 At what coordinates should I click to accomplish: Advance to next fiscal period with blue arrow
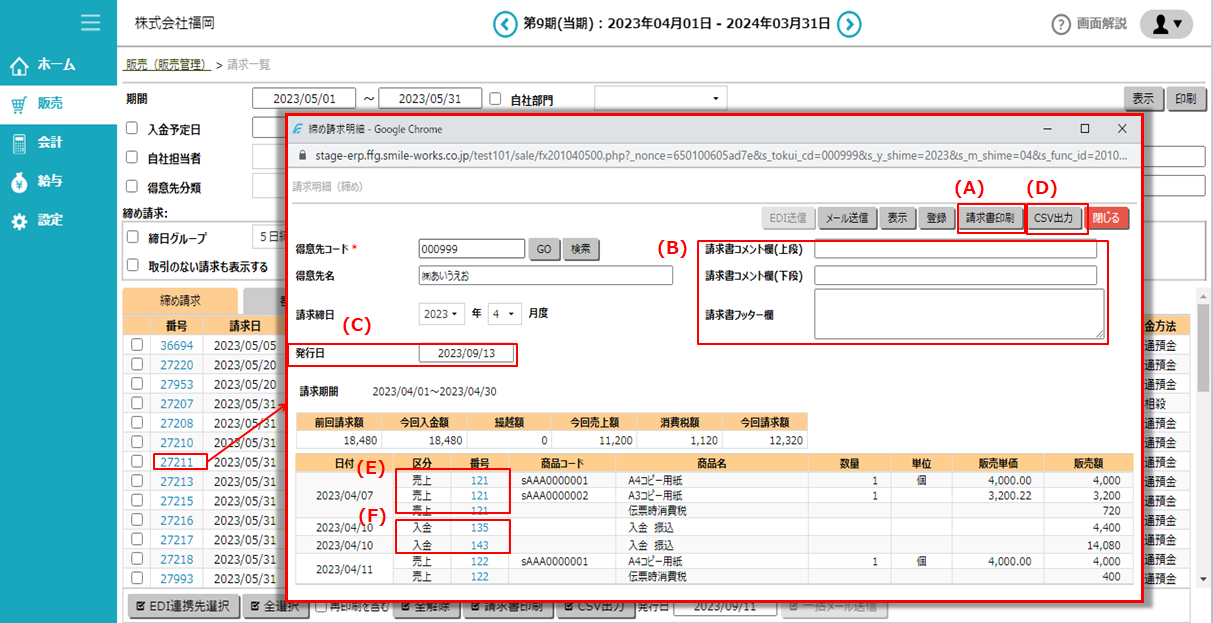point(849,24)
